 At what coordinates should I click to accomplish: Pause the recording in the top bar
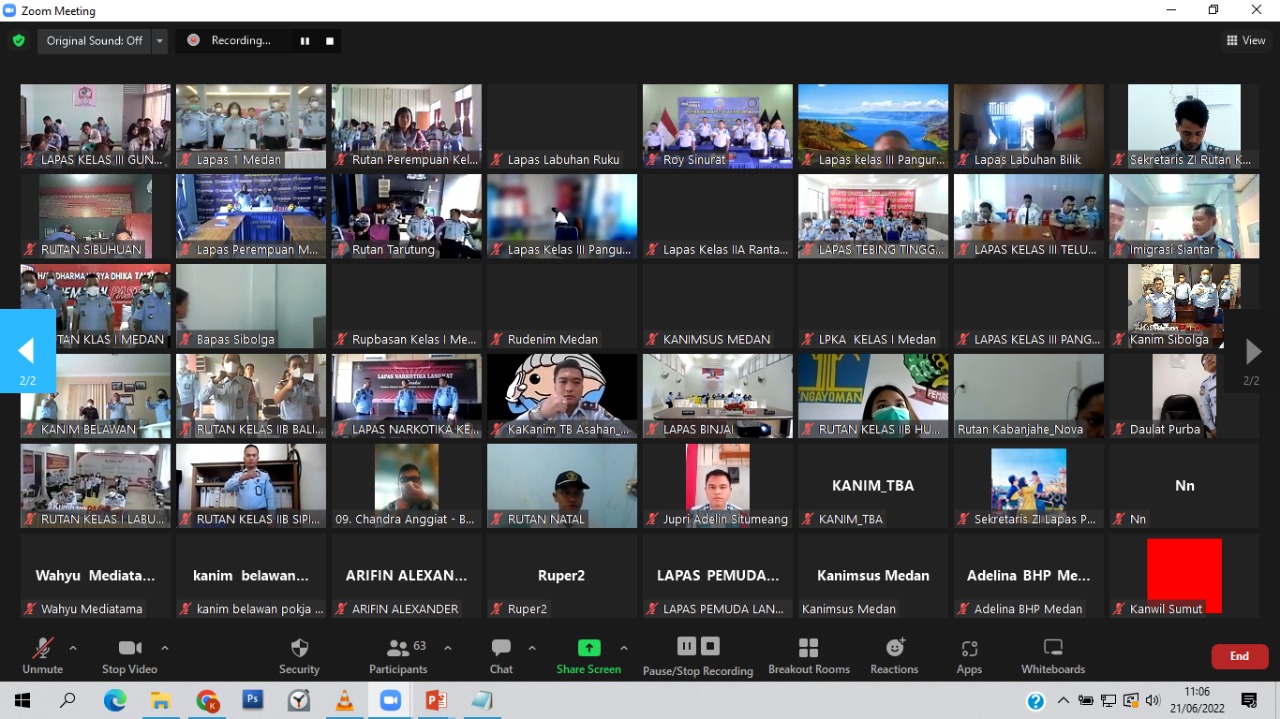(x=305, y=41)
